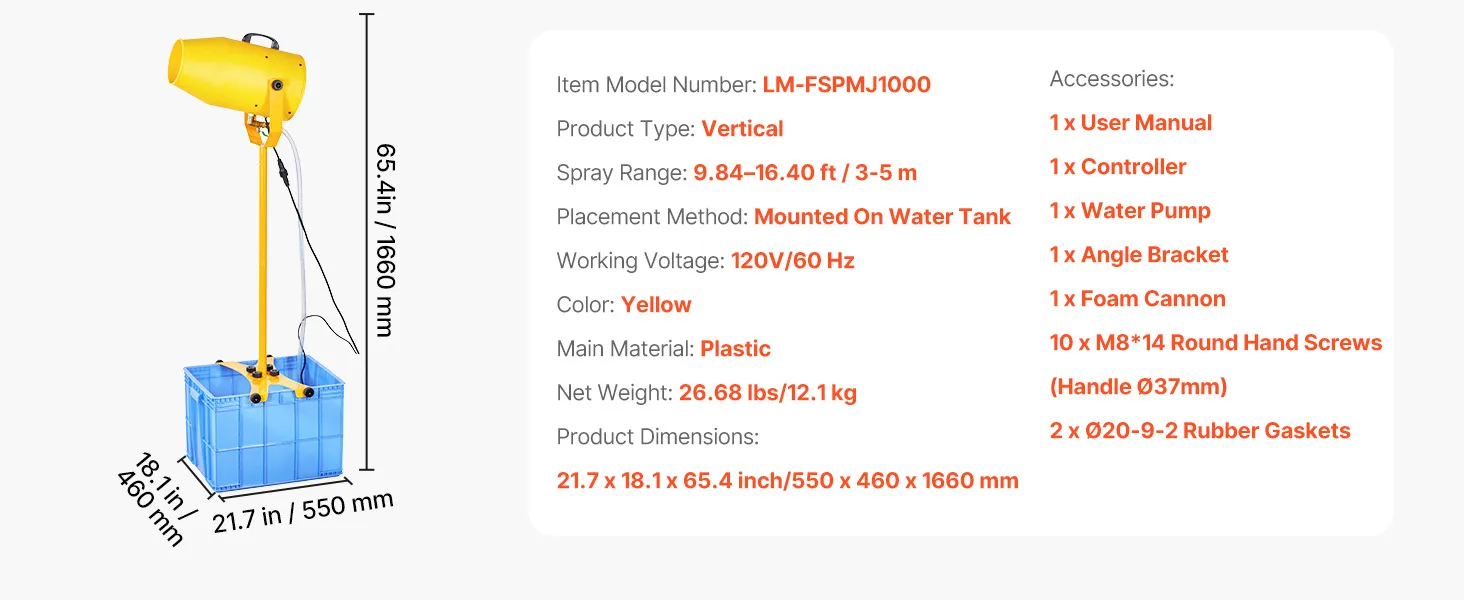Click the 18.1 in / 460 mm depth label

[x=154, y=500]
